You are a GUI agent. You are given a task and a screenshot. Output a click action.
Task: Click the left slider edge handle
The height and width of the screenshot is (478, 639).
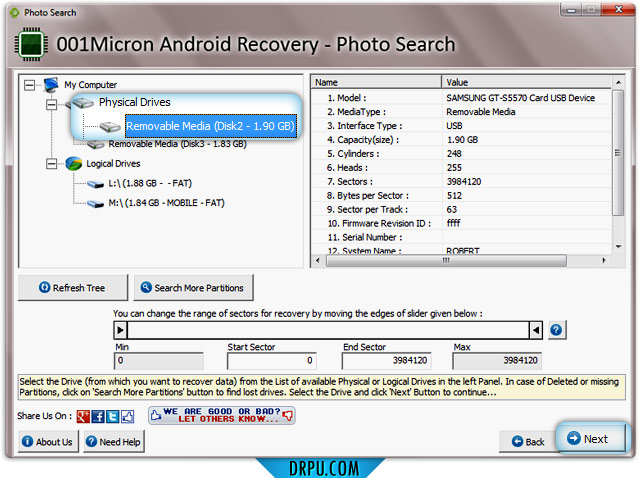pos(120,330)
